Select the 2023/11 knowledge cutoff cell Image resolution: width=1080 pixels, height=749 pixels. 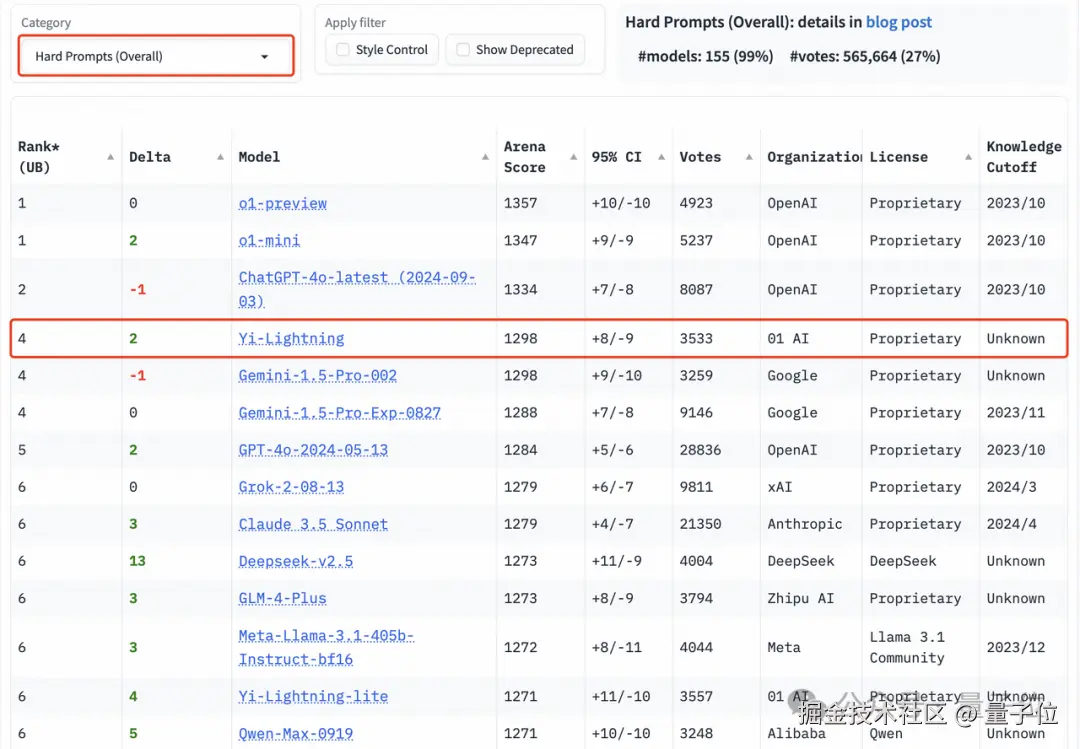[x=1015, y=413]
